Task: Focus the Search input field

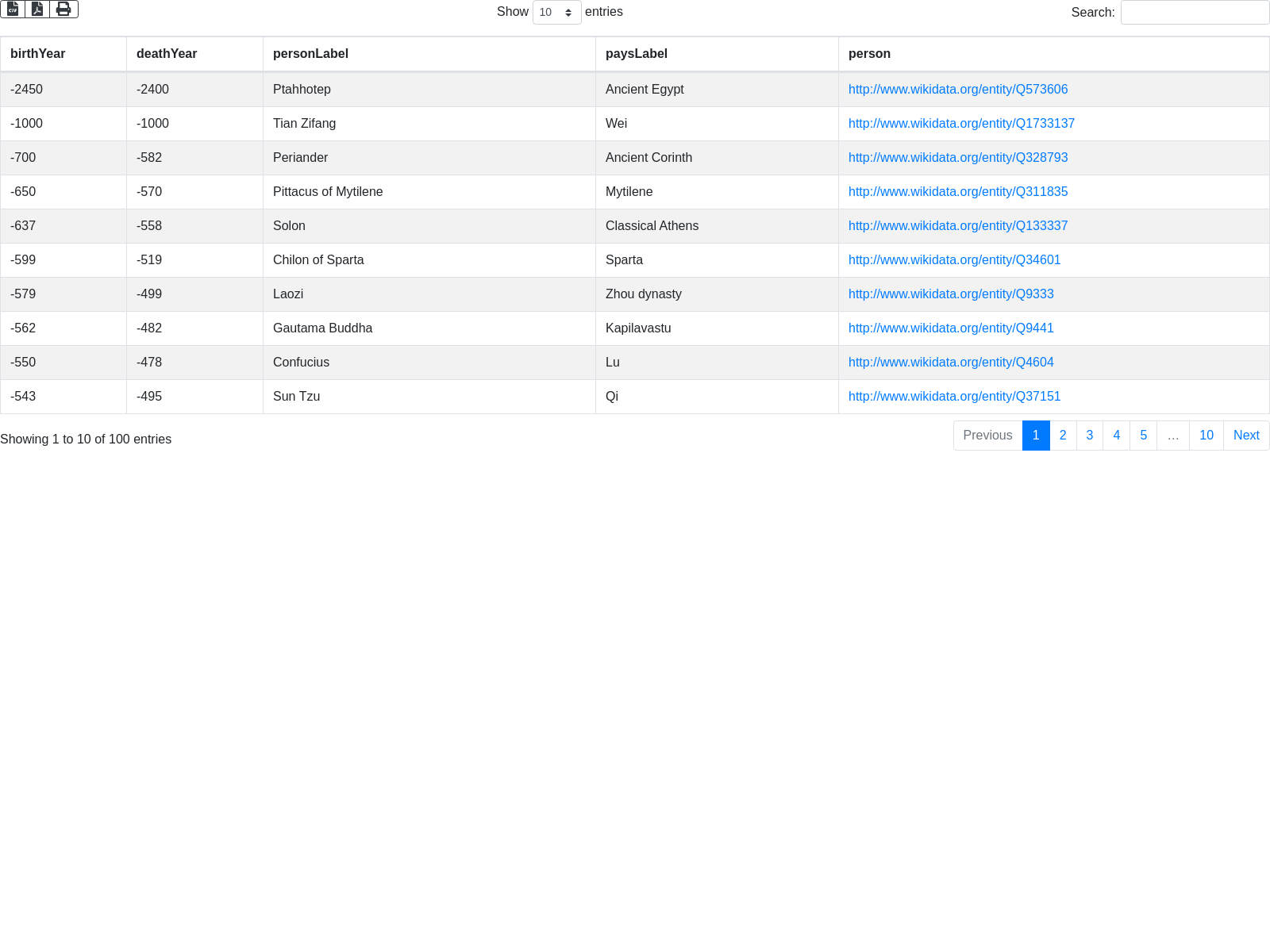Action: 1195,13
